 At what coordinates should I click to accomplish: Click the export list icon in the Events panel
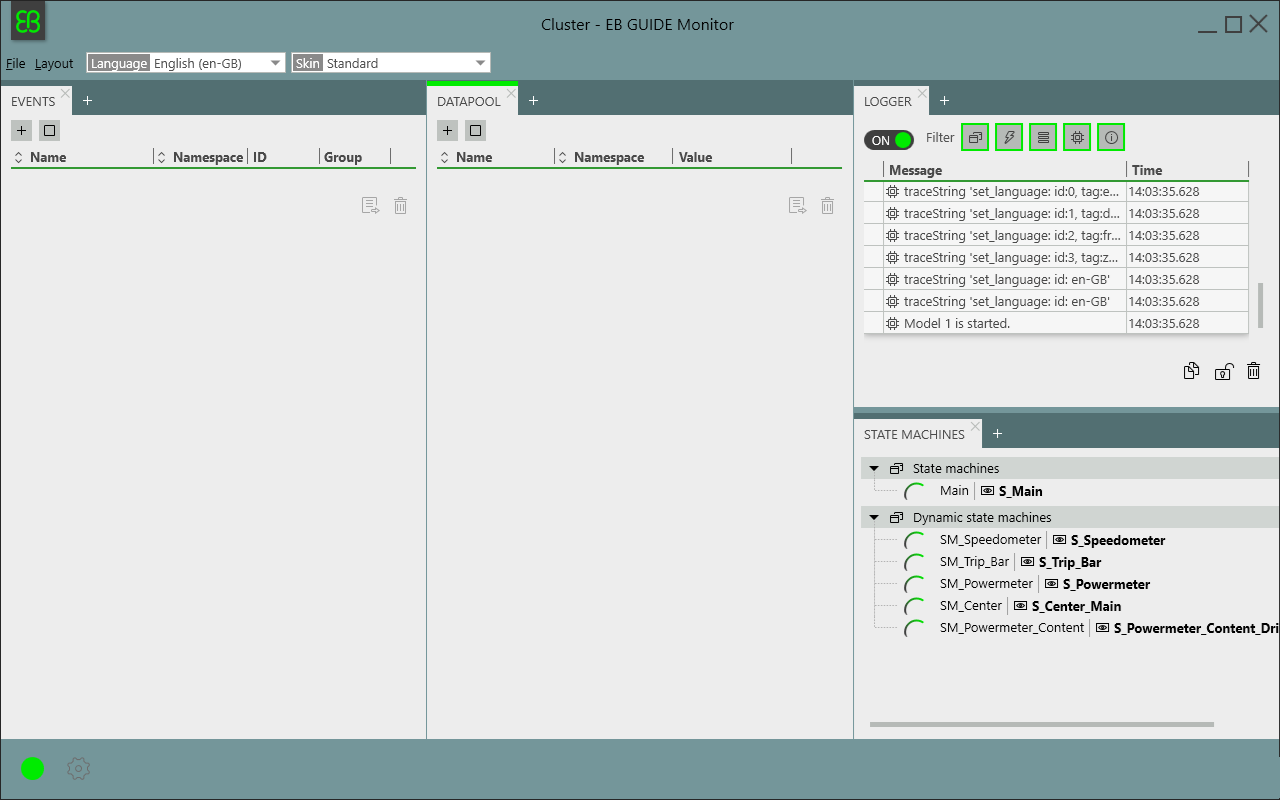coord(371,206)
